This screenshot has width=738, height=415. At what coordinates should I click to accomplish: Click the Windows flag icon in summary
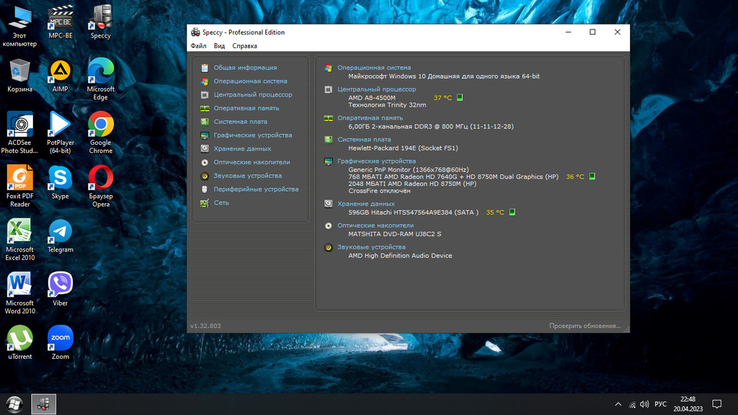pyautogui.click(x=329, y=68)
